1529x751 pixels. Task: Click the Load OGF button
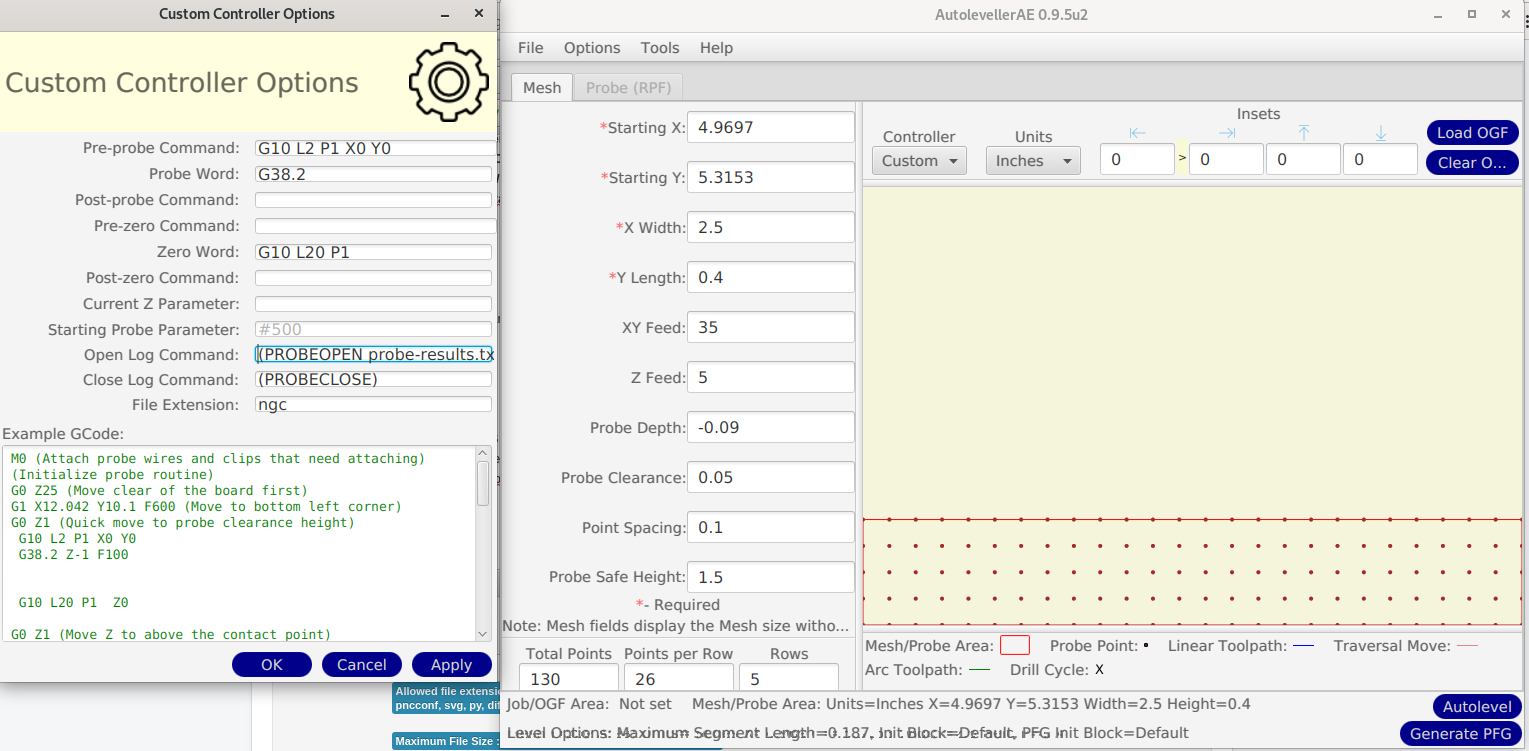pos(1472,133)
